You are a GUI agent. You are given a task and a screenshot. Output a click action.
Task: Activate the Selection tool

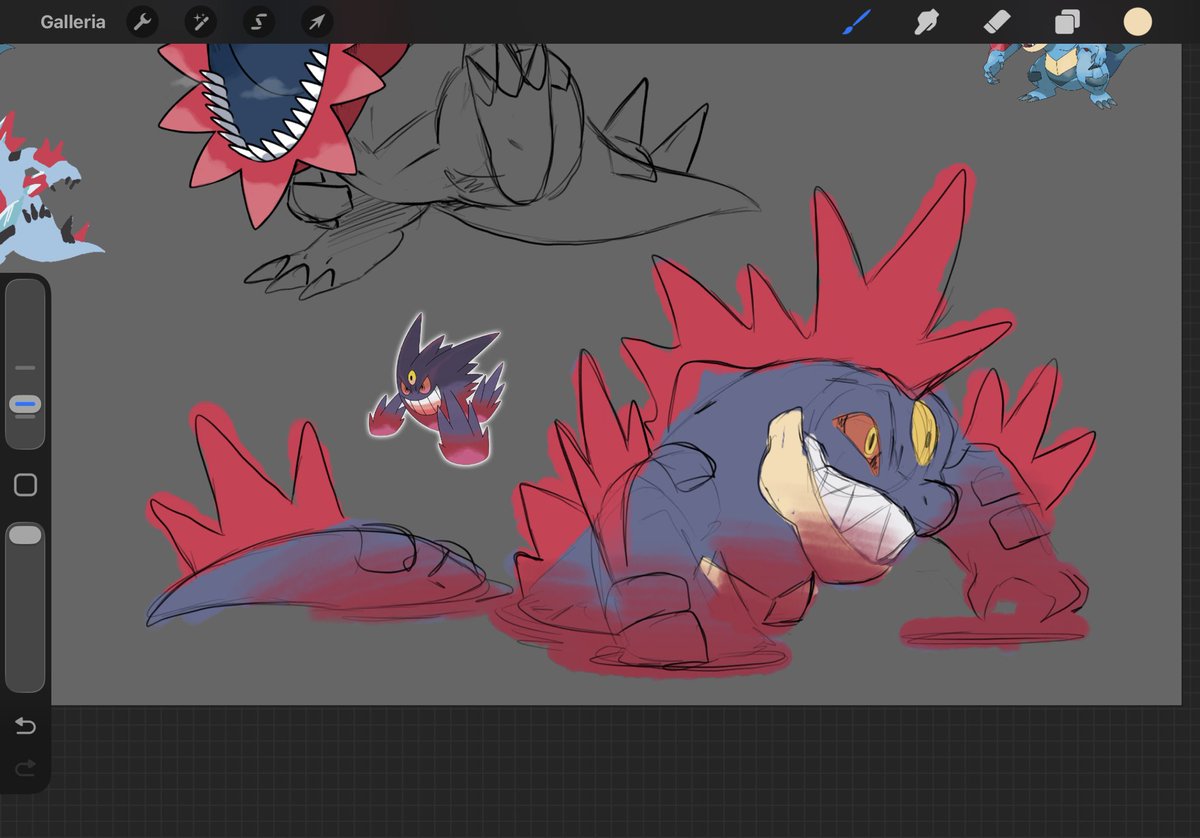tap(259, 22)
